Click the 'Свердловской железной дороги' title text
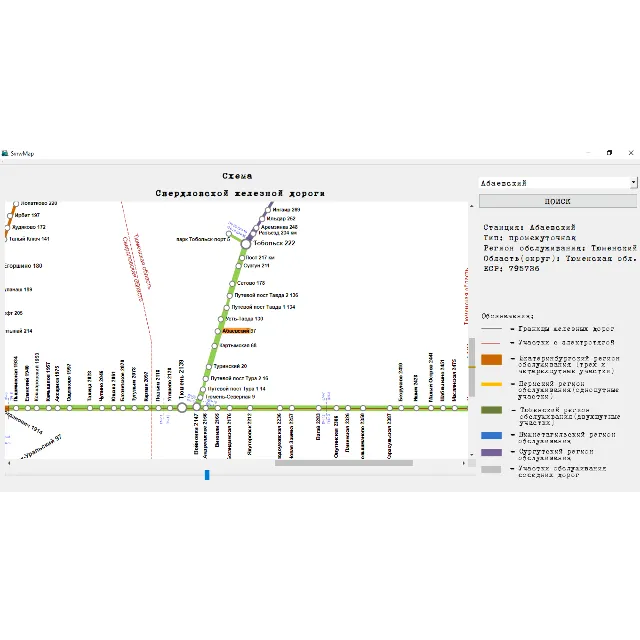This screenshot has height=640, width=640. pos(240,193)
